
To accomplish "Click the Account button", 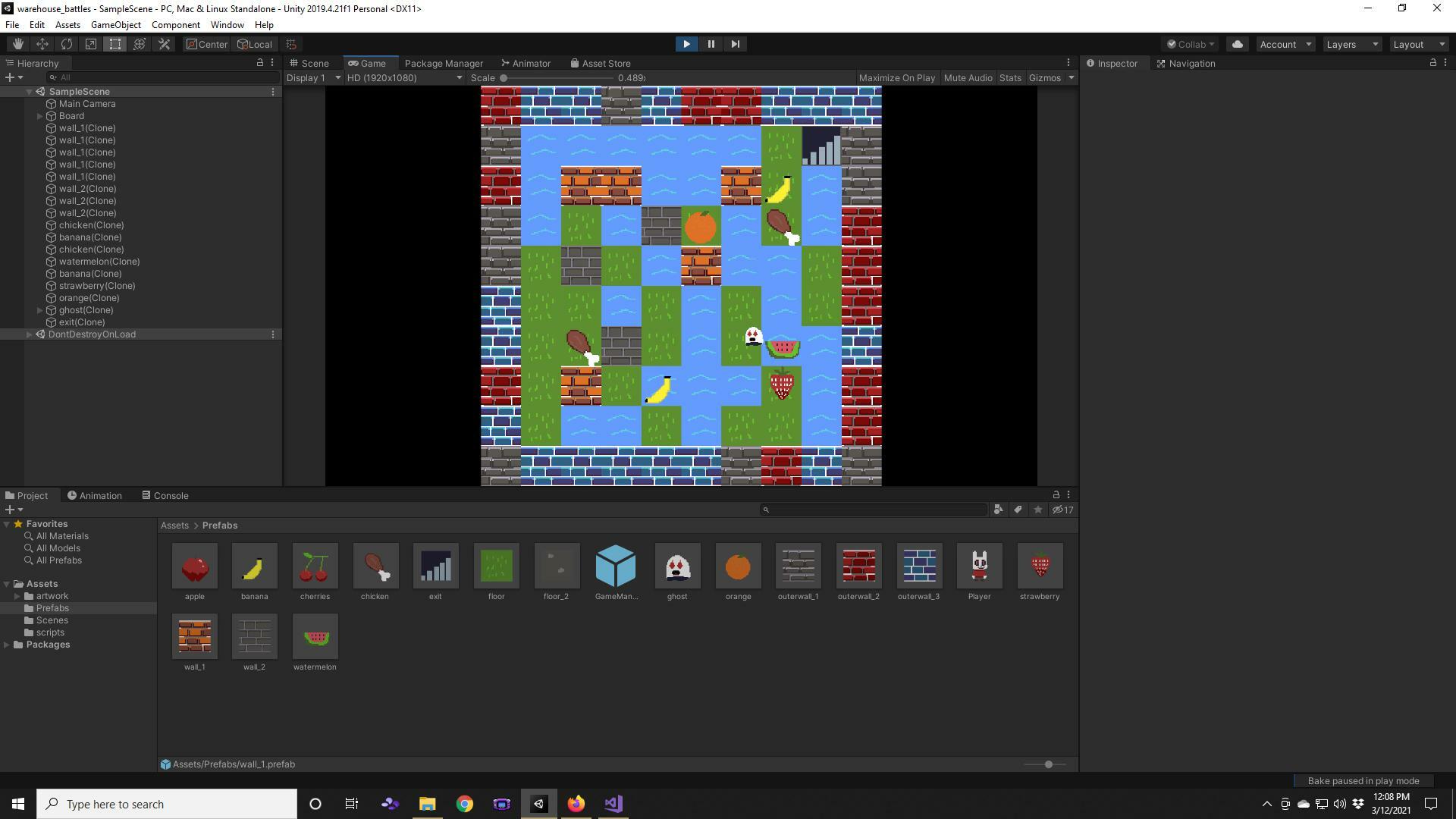I will point(1285,44).
